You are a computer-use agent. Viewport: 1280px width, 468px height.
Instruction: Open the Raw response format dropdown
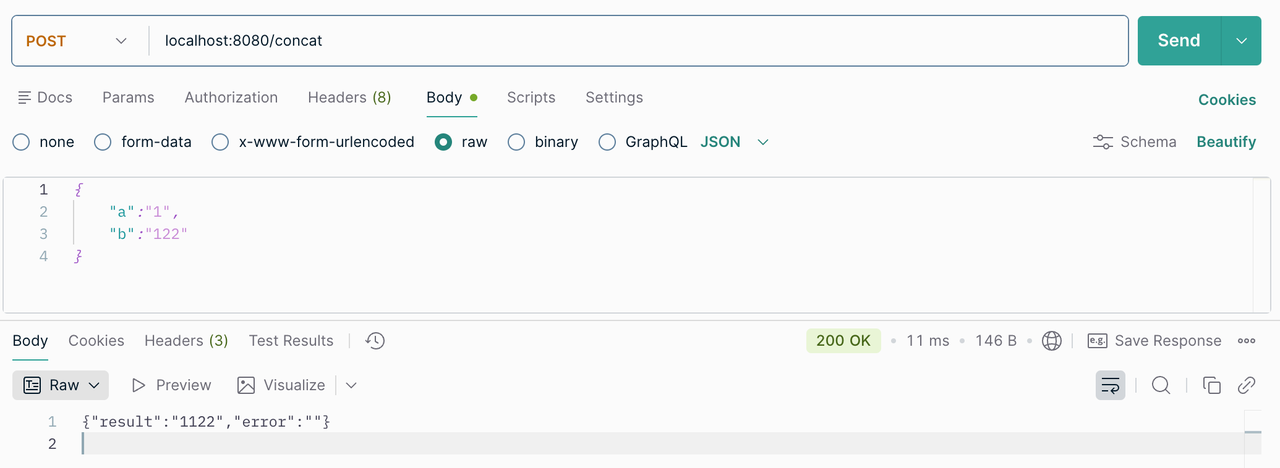click(61, 385)
